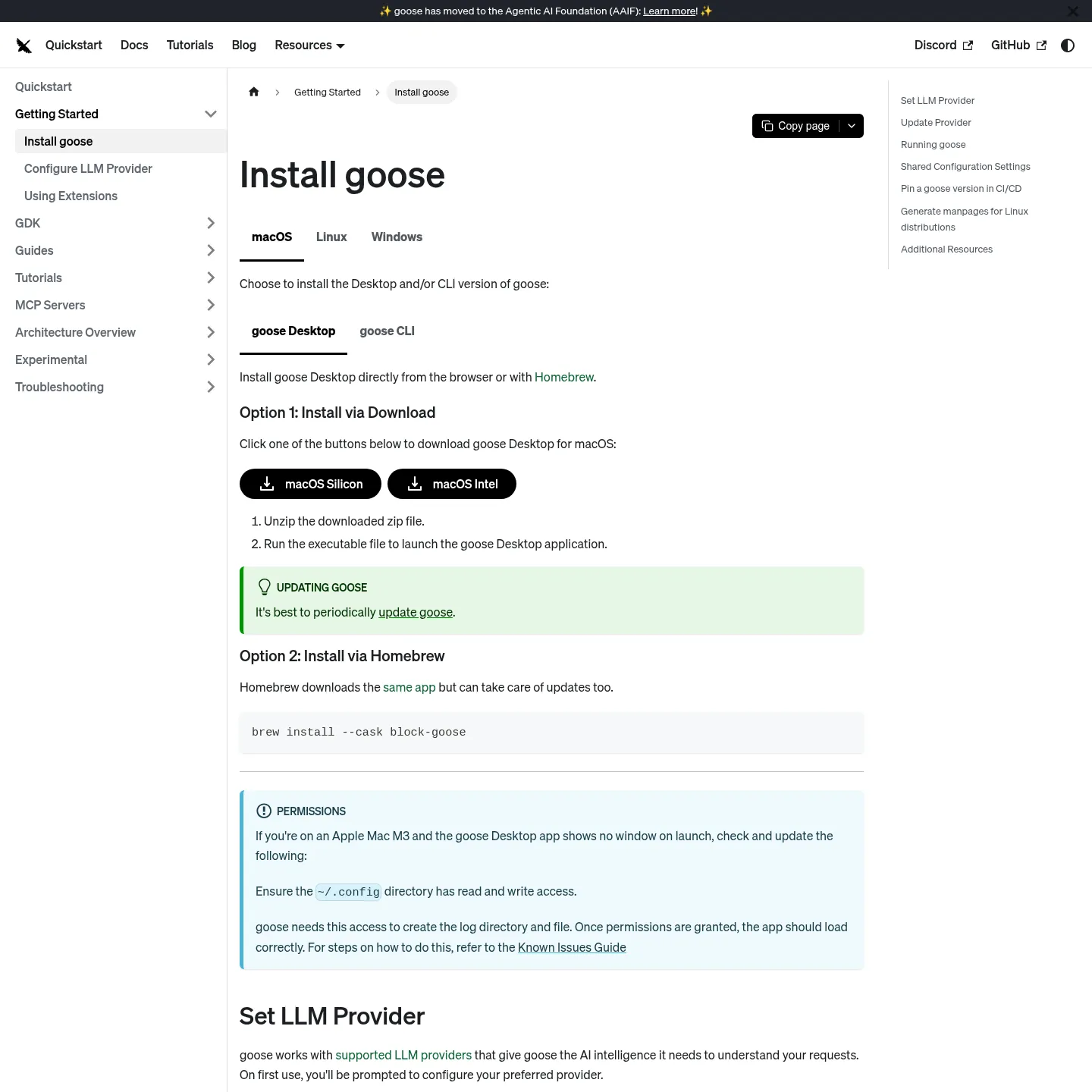Select the macOS tab
1092x1092 pixels.
pos(271,237)
